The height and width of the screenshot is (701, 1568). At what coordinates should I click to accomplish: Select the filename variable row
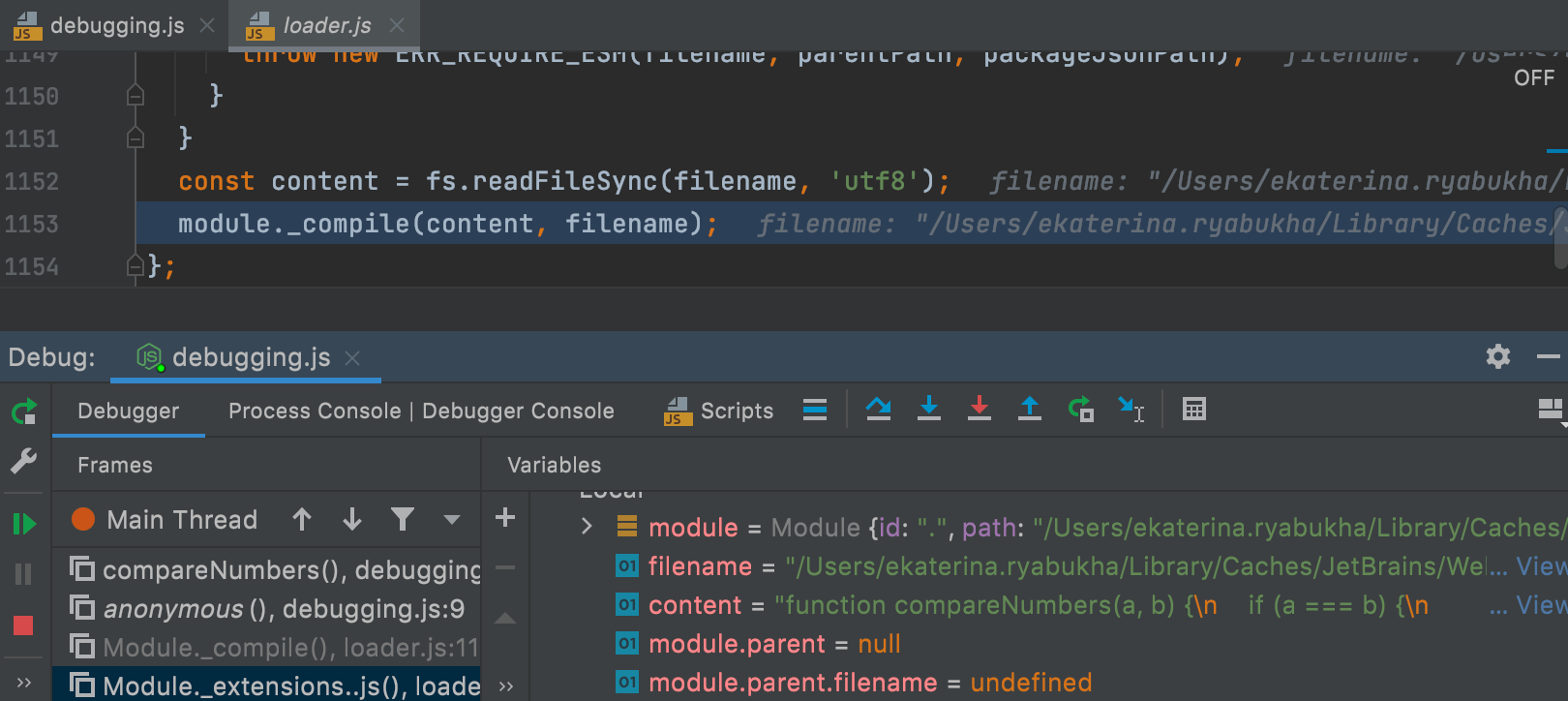(1049, 565)
